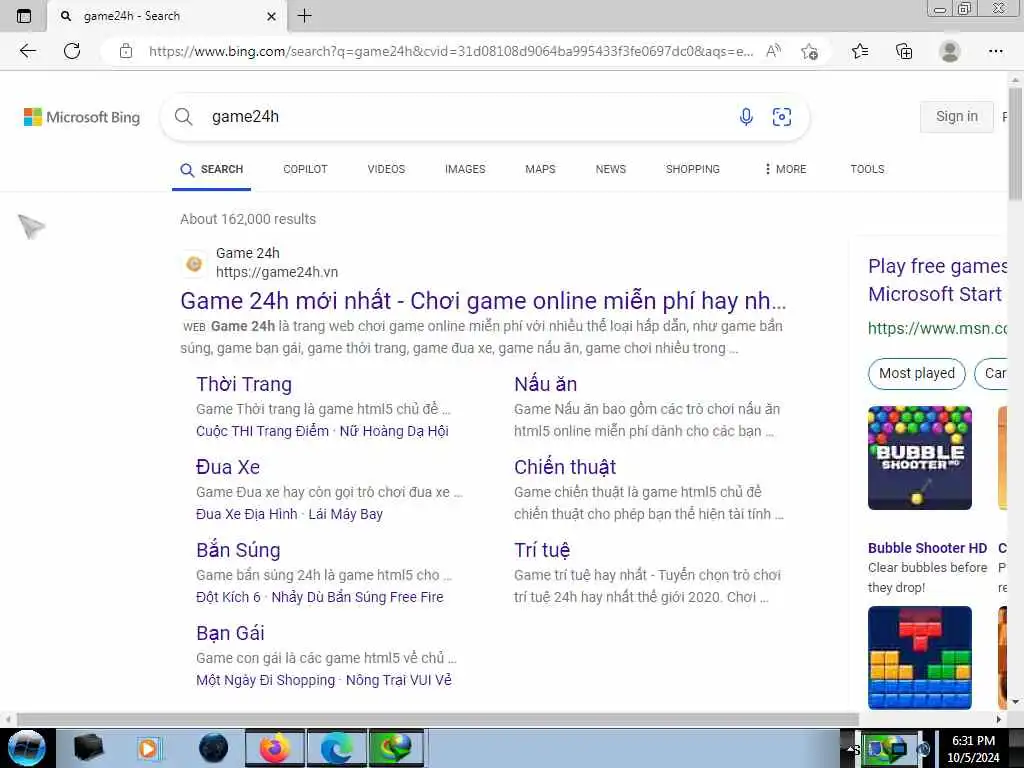Open the Game 24h mới nhất result title
The image size is (1024, 768).
[x=483, y=301]
